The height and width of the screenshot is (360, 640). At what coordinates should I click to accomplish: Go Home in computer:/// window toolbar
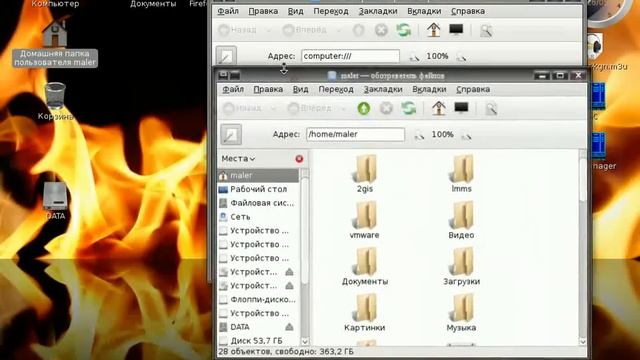[433, 30]
